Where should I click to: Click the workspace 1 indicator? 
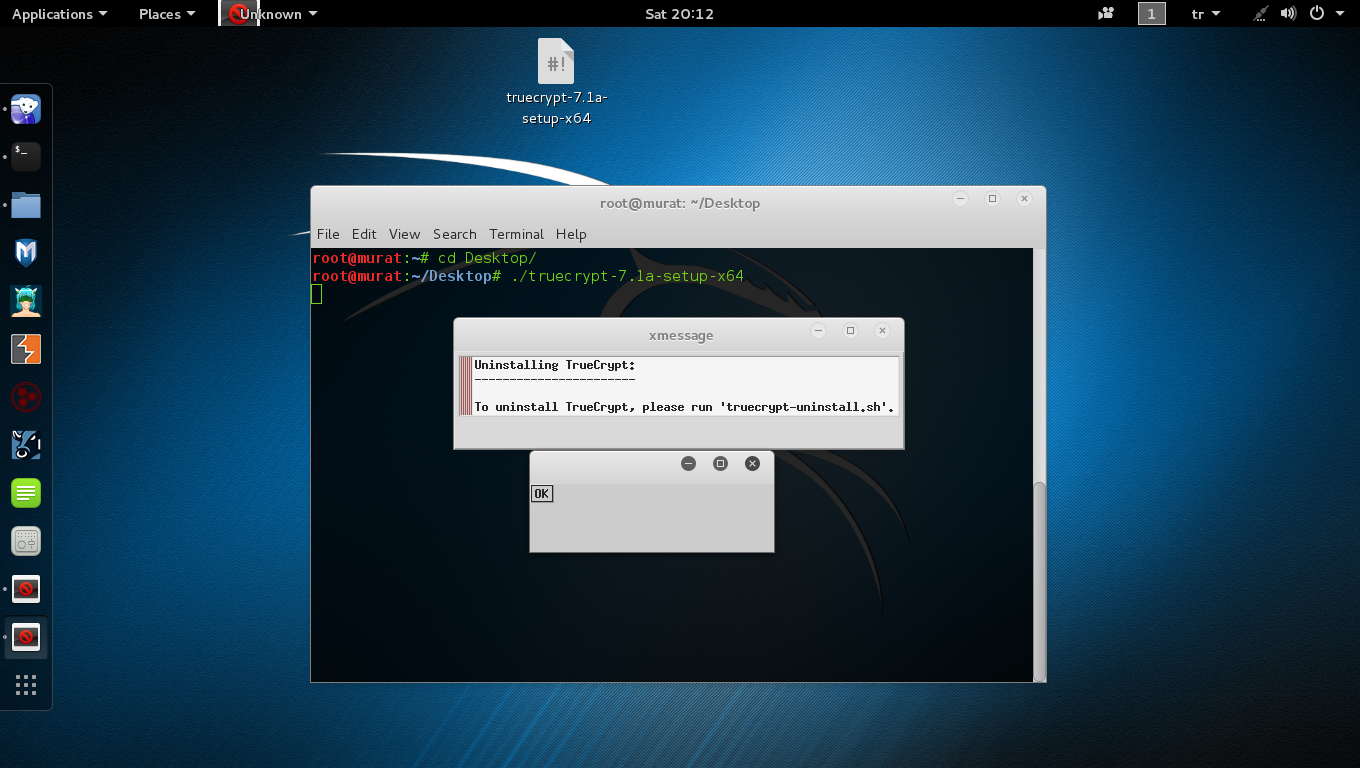(x=1151, y=14)
